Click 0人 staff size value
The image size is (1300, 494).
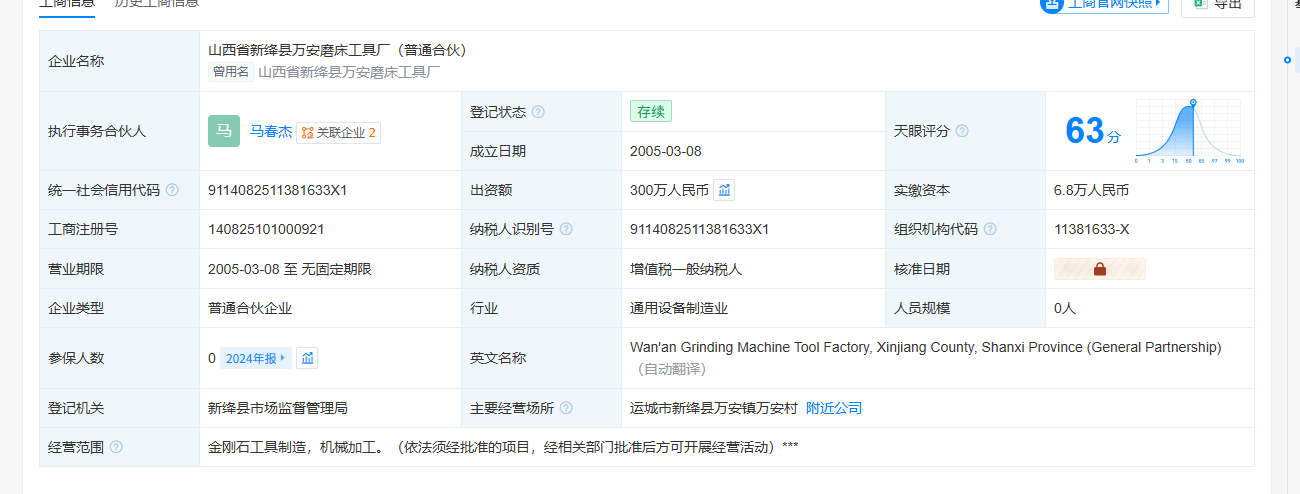pyautogui.click(x=1065, y=308)
